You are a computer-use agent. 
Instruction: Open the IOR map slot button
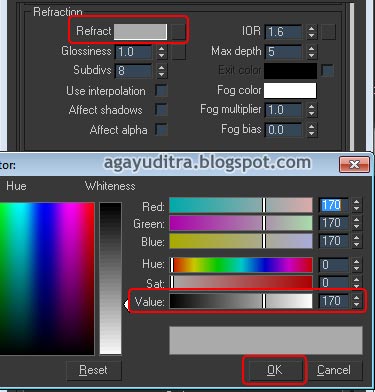click(x=328, y=32)
